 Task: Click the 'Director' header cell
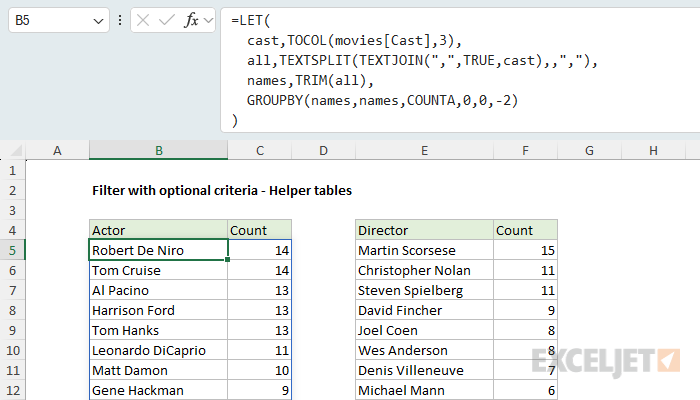[x=425, y=230]
